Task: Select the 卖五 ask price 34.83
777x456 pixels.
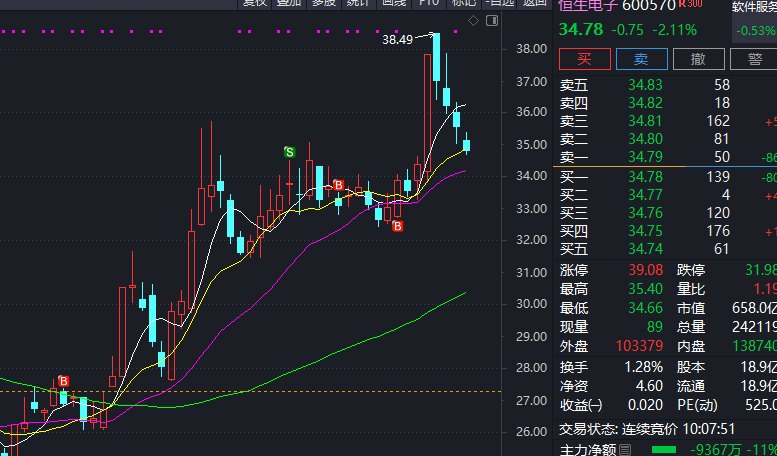Action: click(x=645, y=85)
